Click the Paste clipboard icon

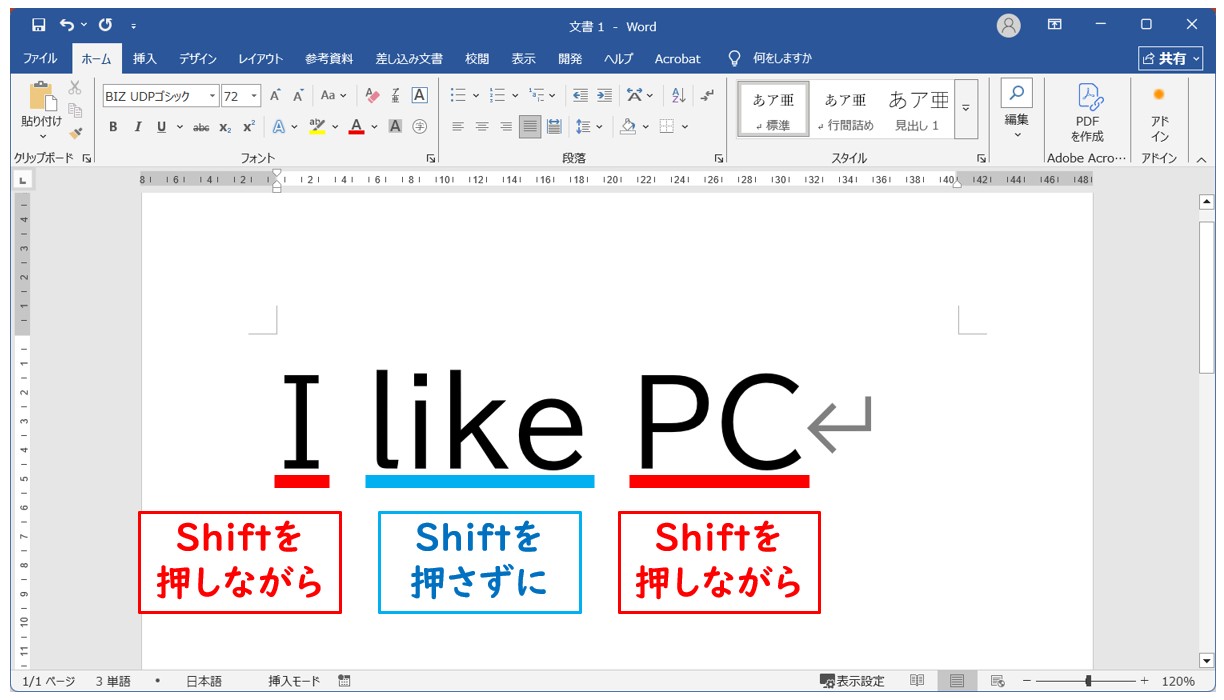coord(42,96)
